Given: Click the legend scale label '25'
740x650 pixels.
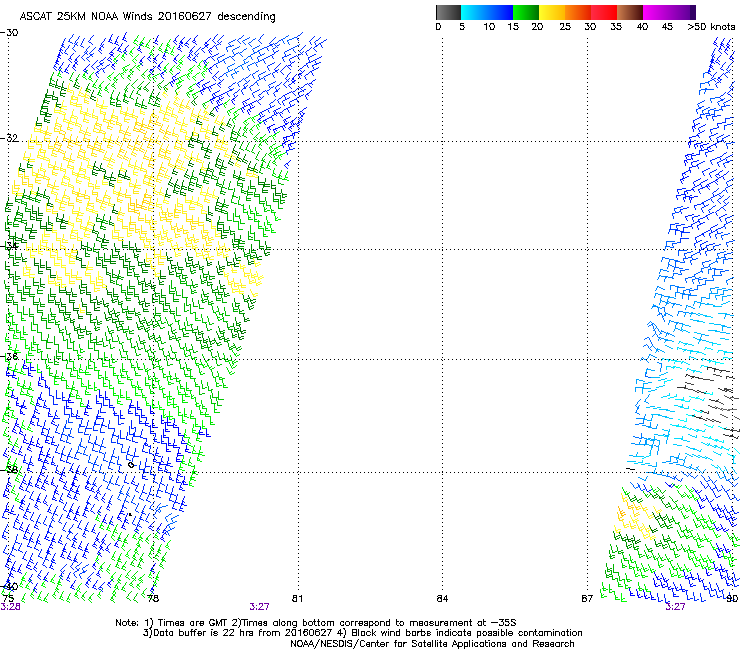Looking at the screenshot, I should tap(565, 27).
